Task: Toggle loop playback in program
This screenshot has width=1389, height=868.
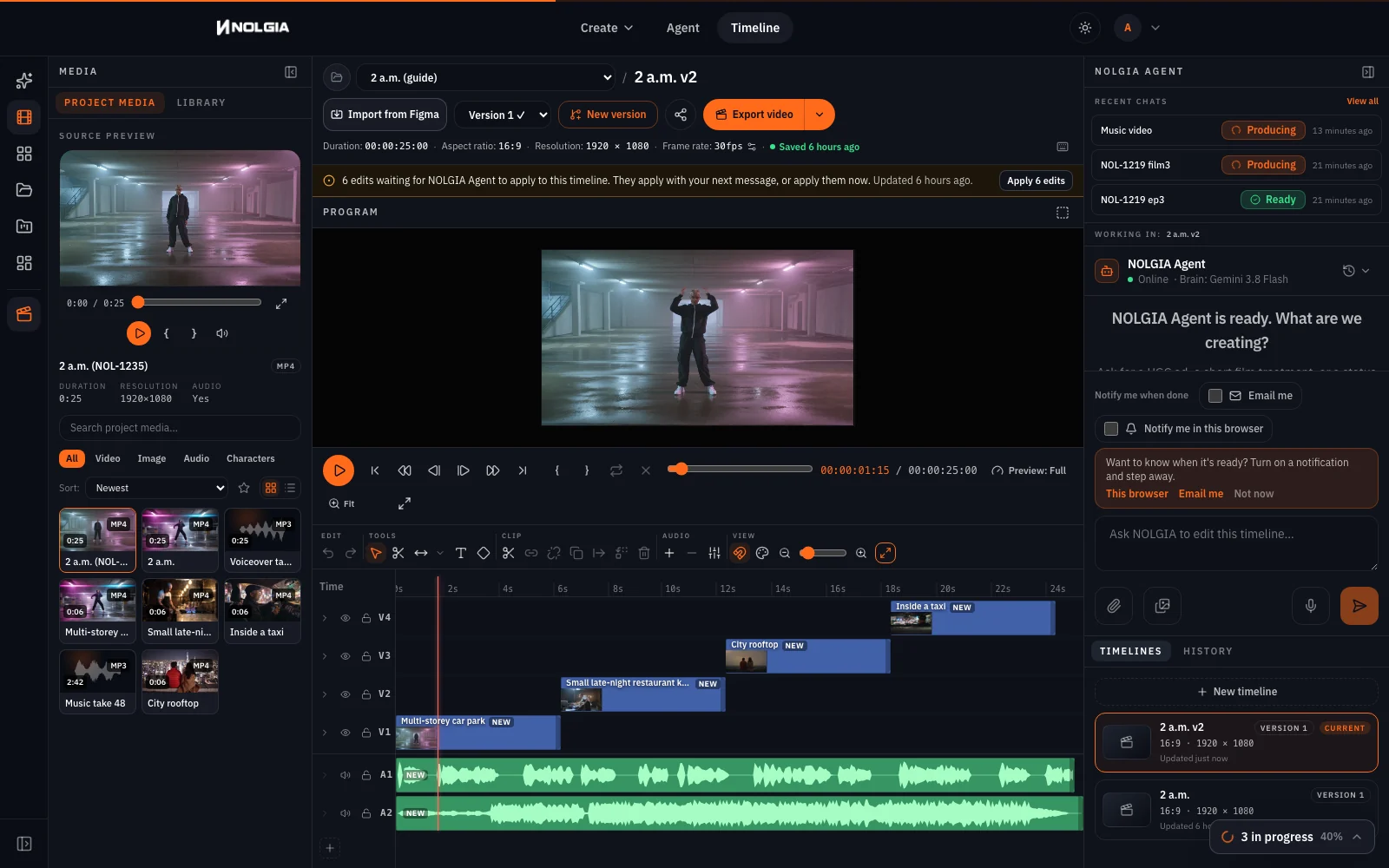Action: click(616, 470)
